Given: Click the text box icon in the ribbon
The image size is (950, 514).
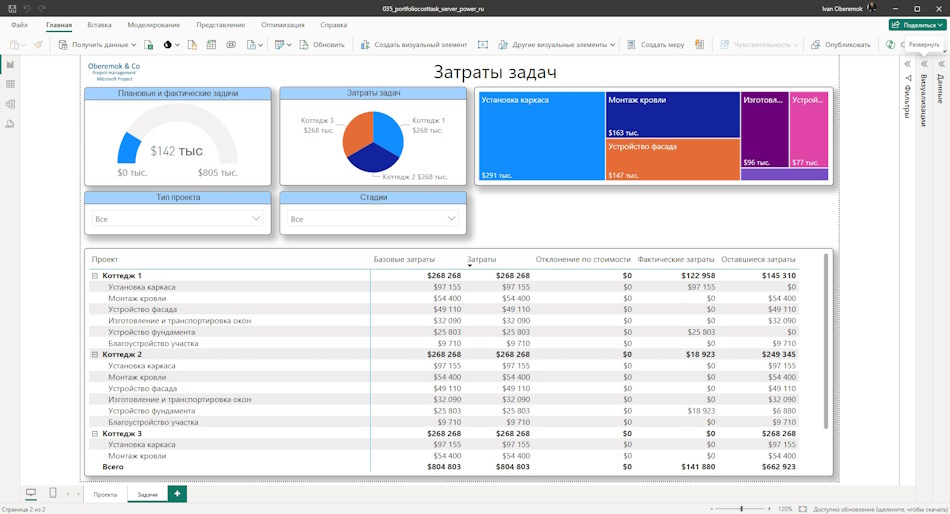Looking at the screenshot, I should point(483,45).
